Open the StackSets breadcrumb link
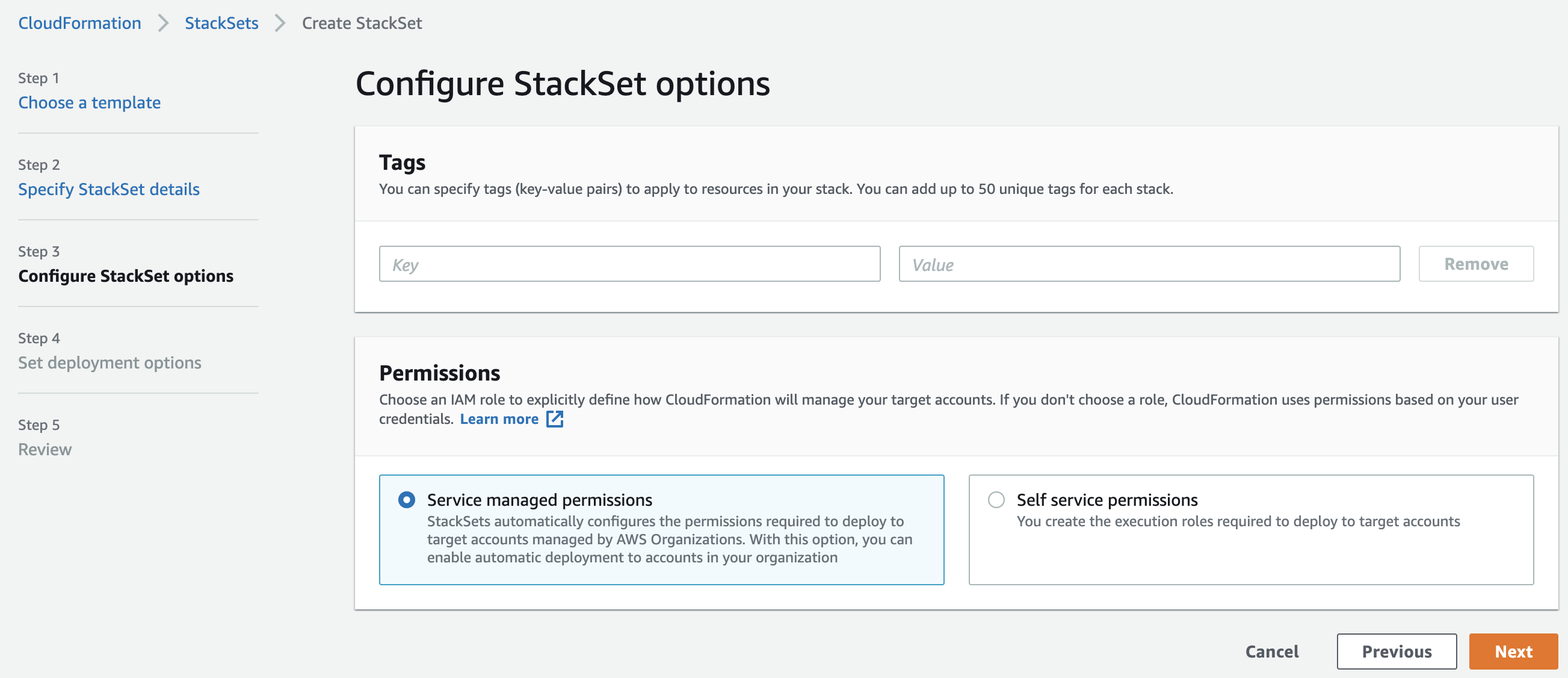The height and width of the screenshot is (678, 1568). (221, 23)
